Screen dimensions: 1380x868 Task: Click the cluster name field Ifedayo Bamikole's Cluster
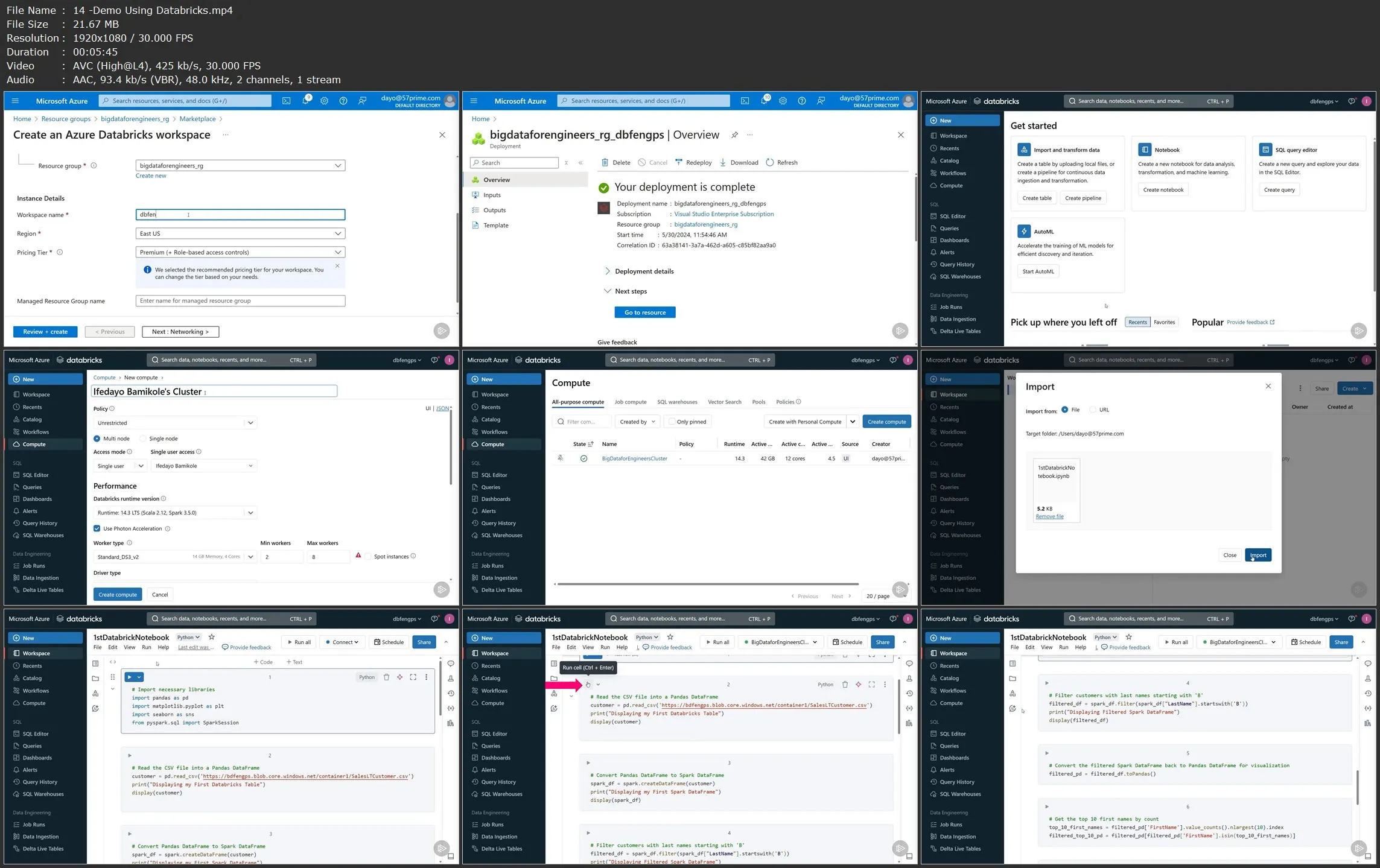pyautogui.click(x=214, y=391)
